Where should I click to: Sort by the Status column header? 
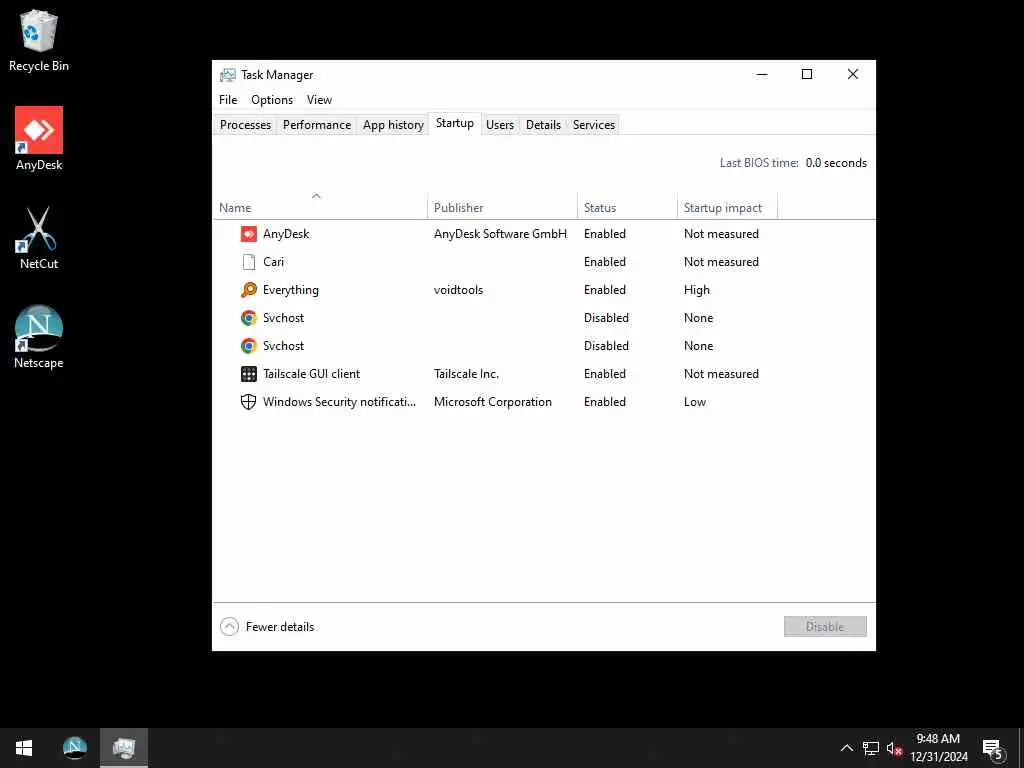click(628, 208)
